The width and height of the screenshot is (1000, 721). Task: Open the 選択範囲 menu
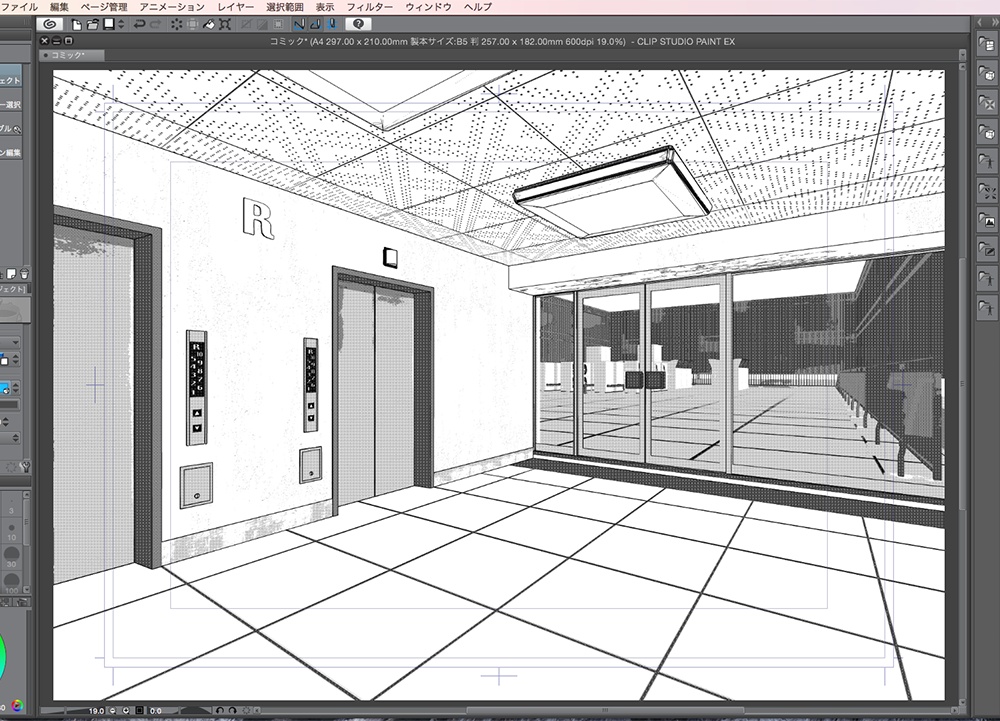click(x=284, y=7)
